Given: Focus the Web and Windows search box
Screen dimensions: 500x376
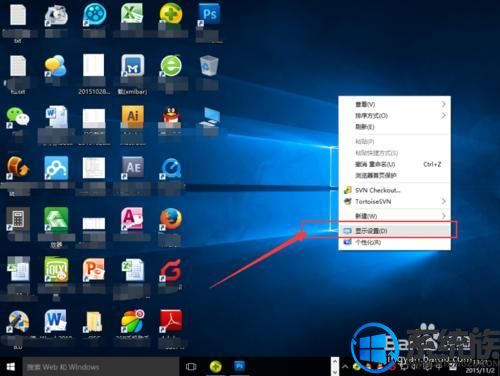Looking at the screenshot, I should 101,367.
